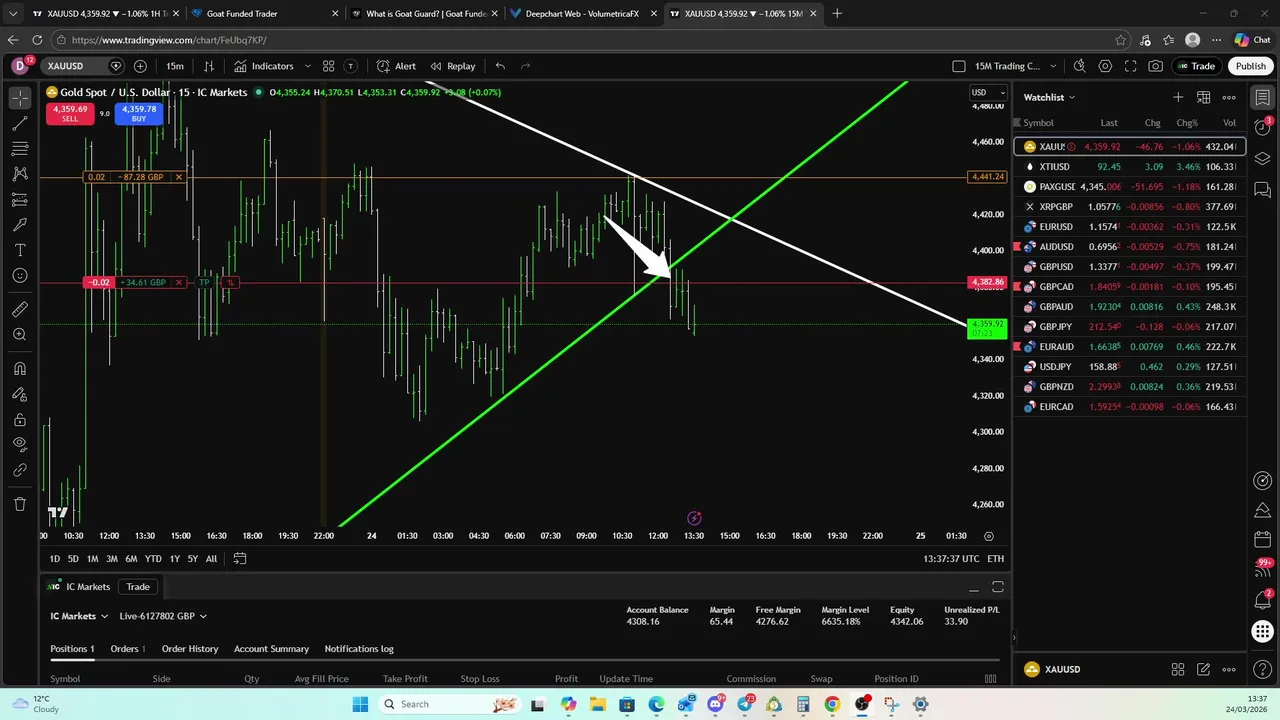The width and height of the screenshot is (1280, 720).
Task: Open the Notifications log tab
Action: (x=359, y=649)
